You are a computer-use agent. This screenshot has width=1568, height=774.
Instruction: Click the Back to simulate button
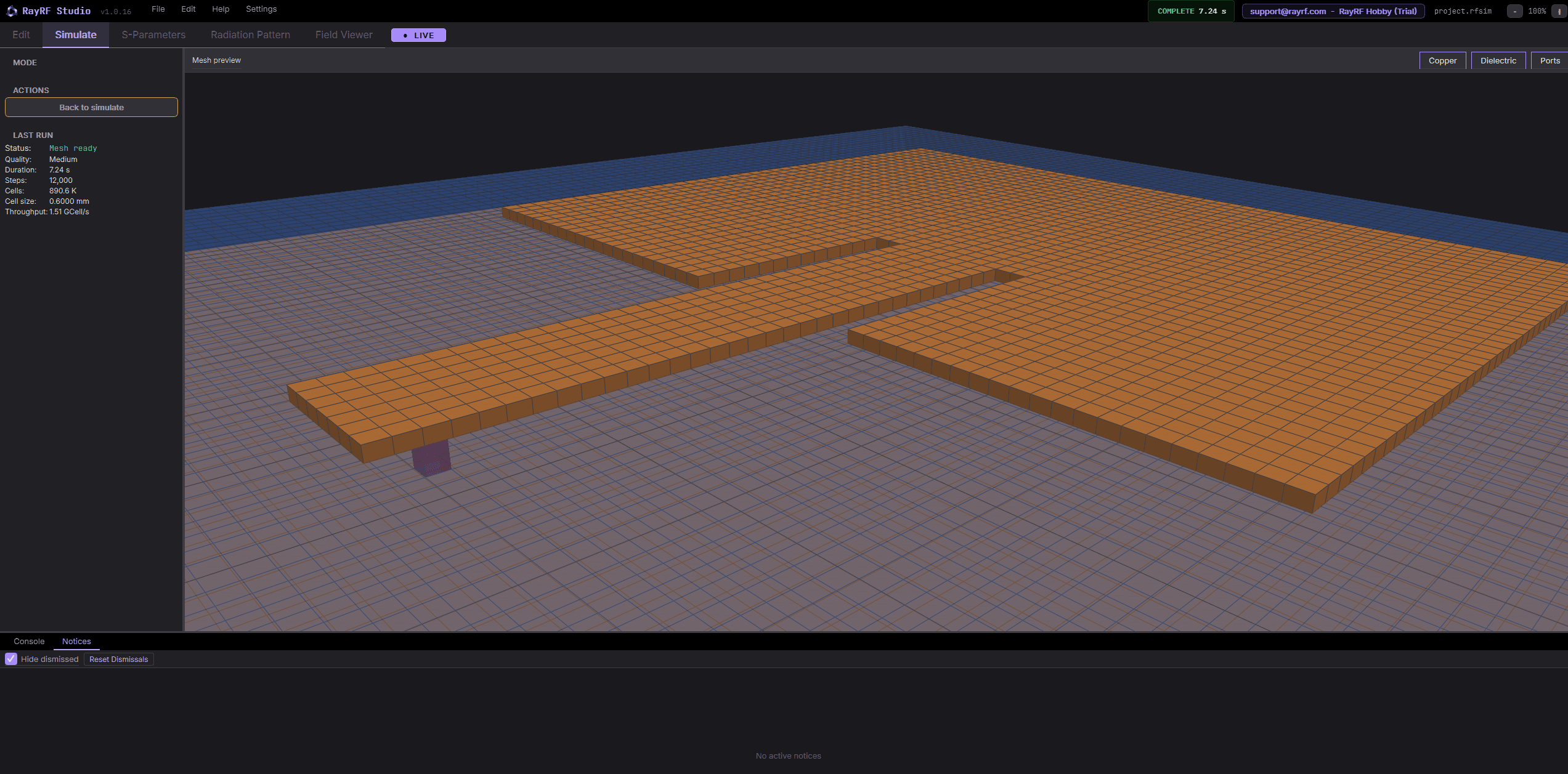[x=91, y=107]
